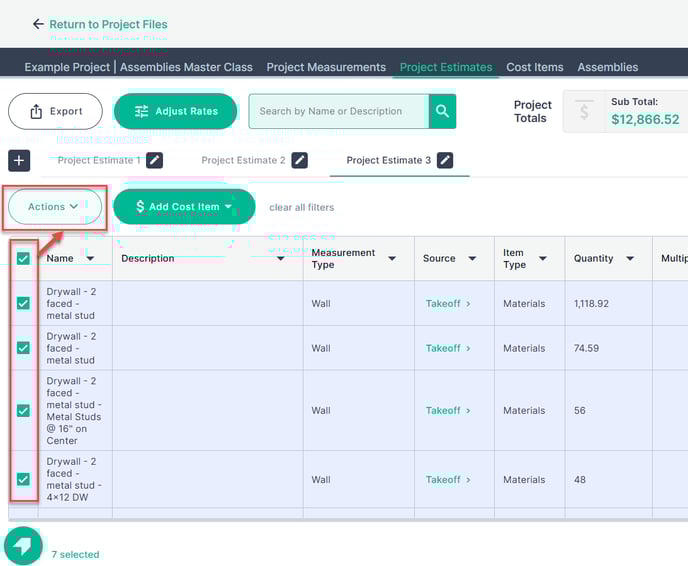
Task: Select the Project Estimate 2 tab
Action: [x=243, y=161]
